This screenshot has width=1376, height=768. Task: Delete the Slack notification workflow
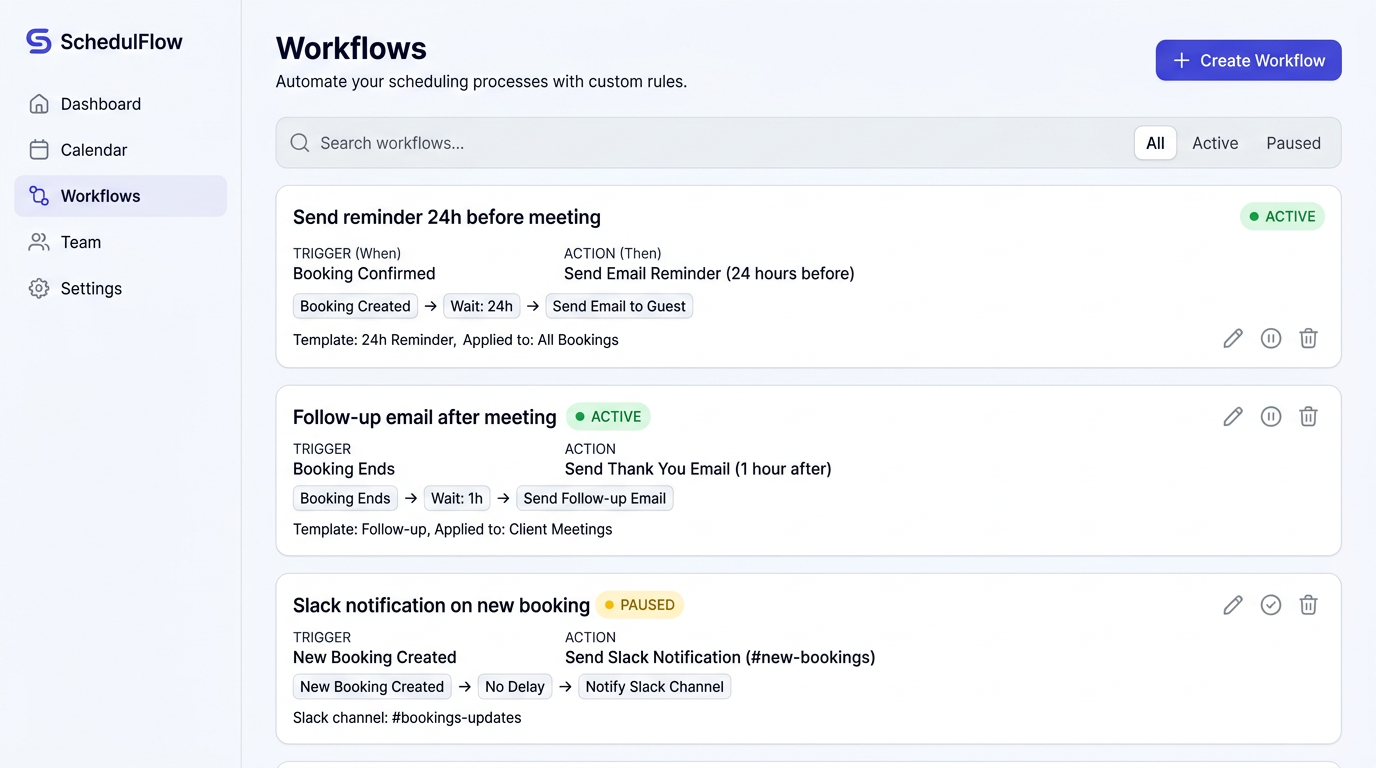click(1308, 604)
